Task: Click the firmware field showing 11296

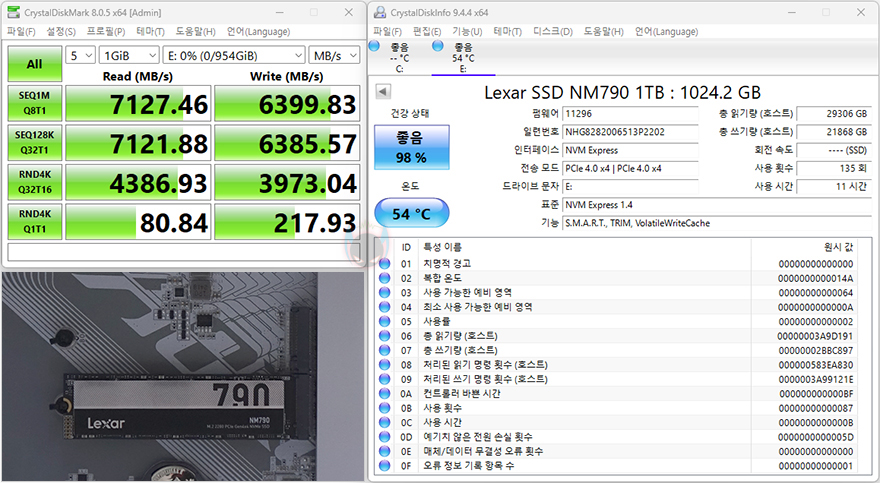Action: 630,114
